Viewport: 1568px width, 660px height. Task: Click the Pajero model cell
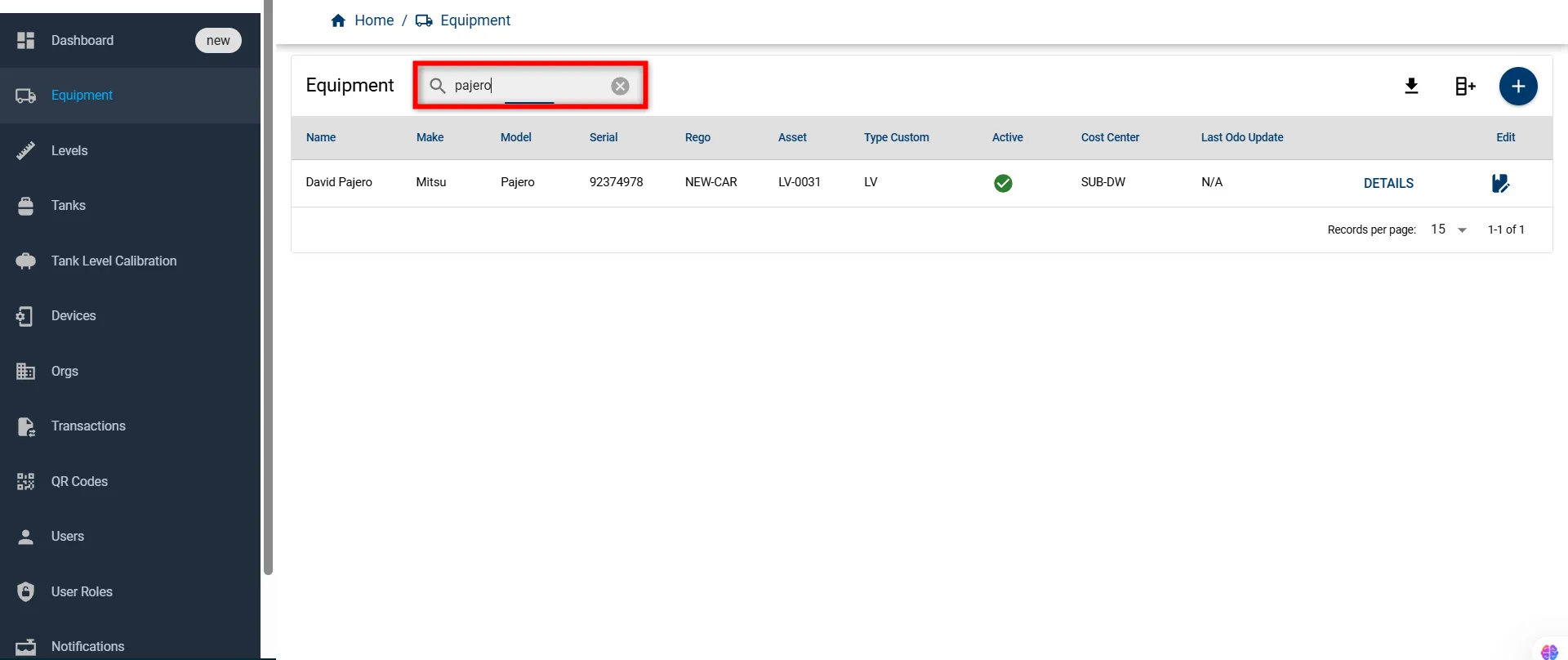[518, 182]
